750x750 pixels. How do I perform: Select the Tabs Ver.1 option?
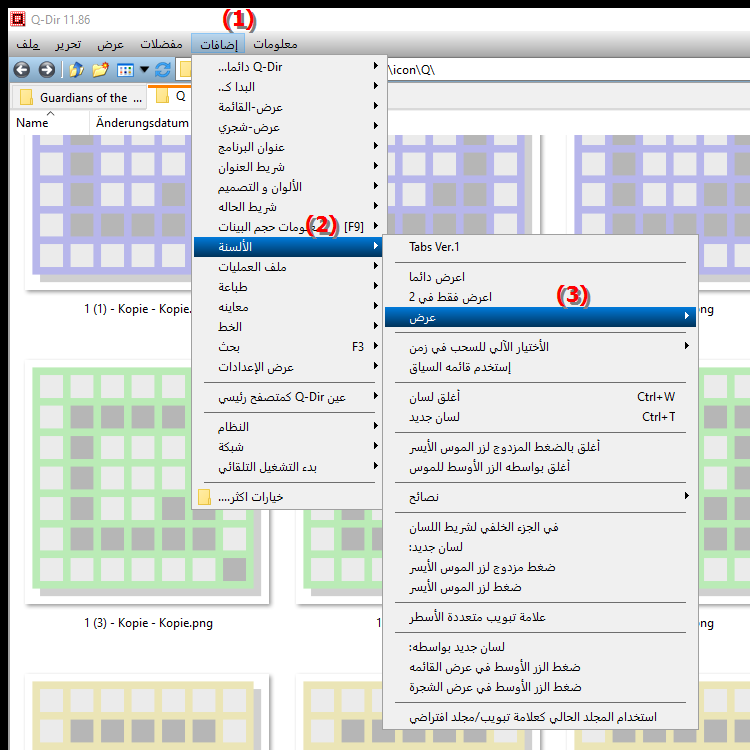coord(540,247)
